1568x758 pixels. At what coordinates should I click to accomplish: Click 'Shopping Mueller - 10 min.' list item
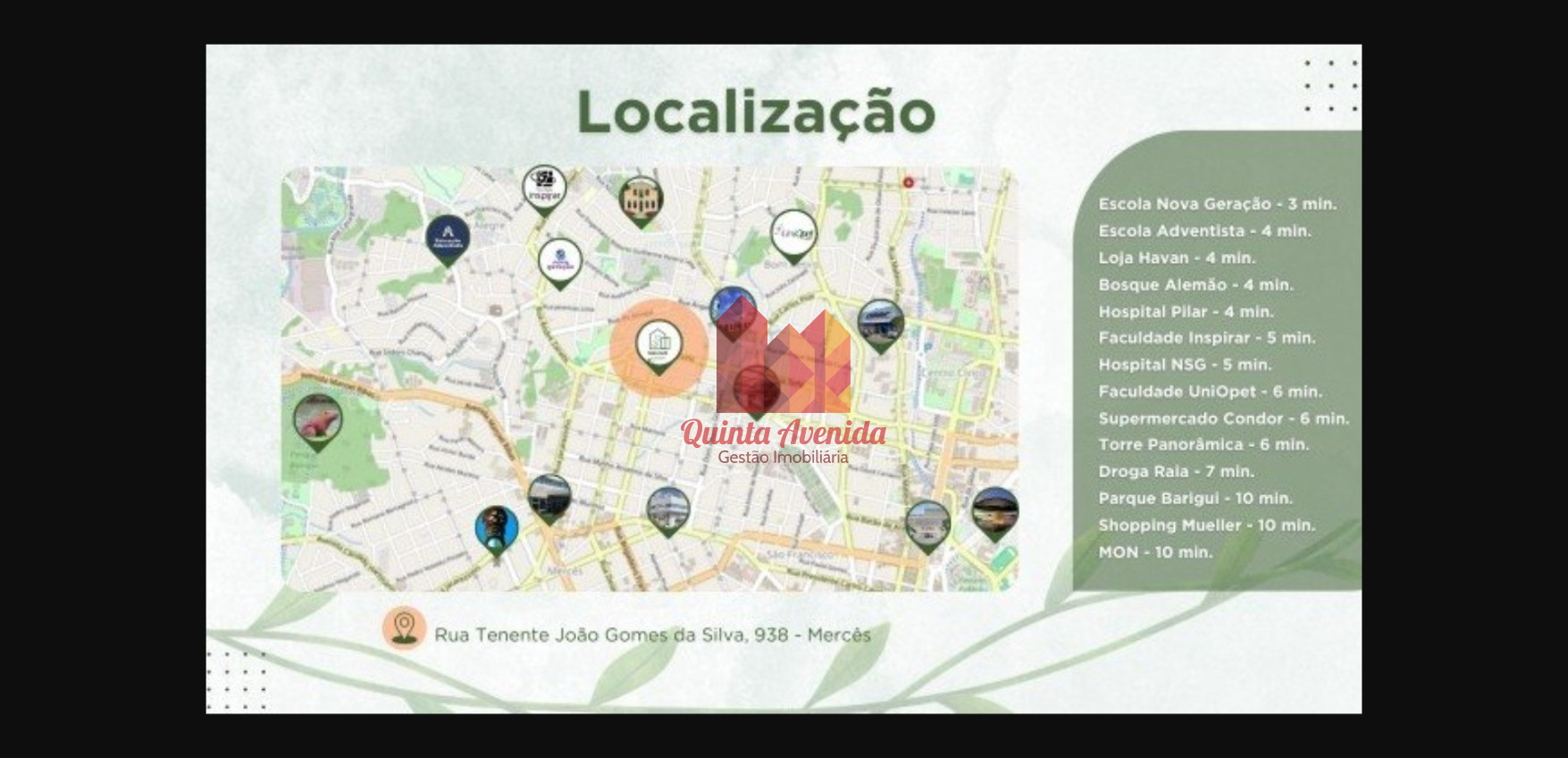(x=1206, y=526)
